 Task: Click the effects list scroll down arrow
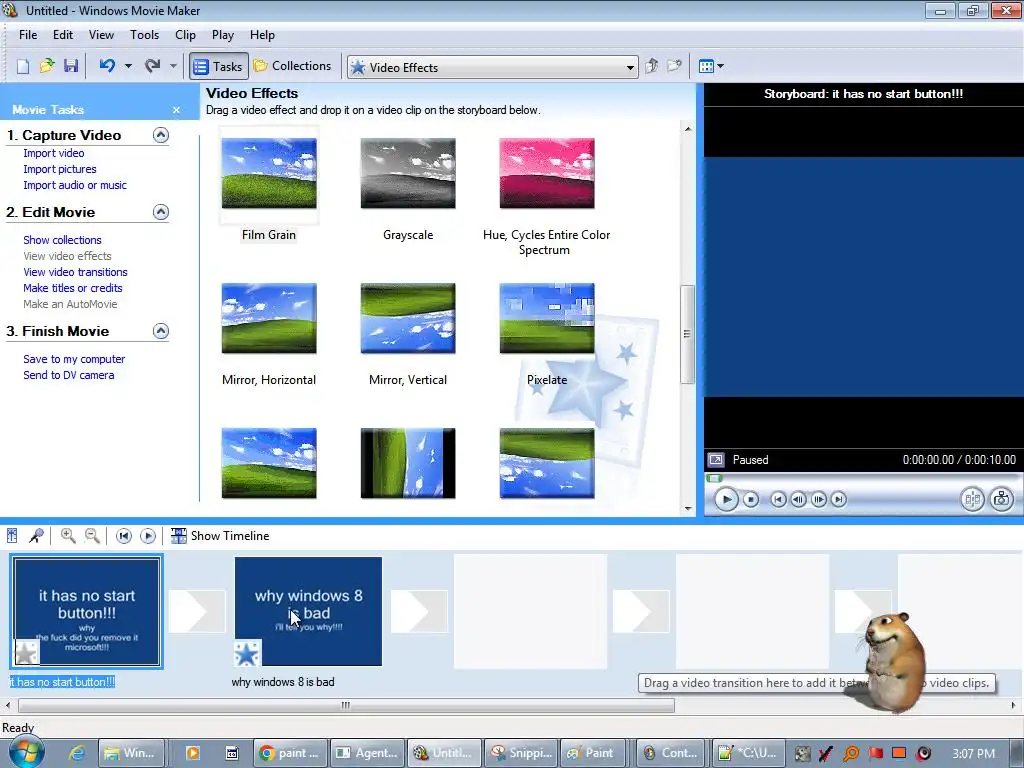688,509
